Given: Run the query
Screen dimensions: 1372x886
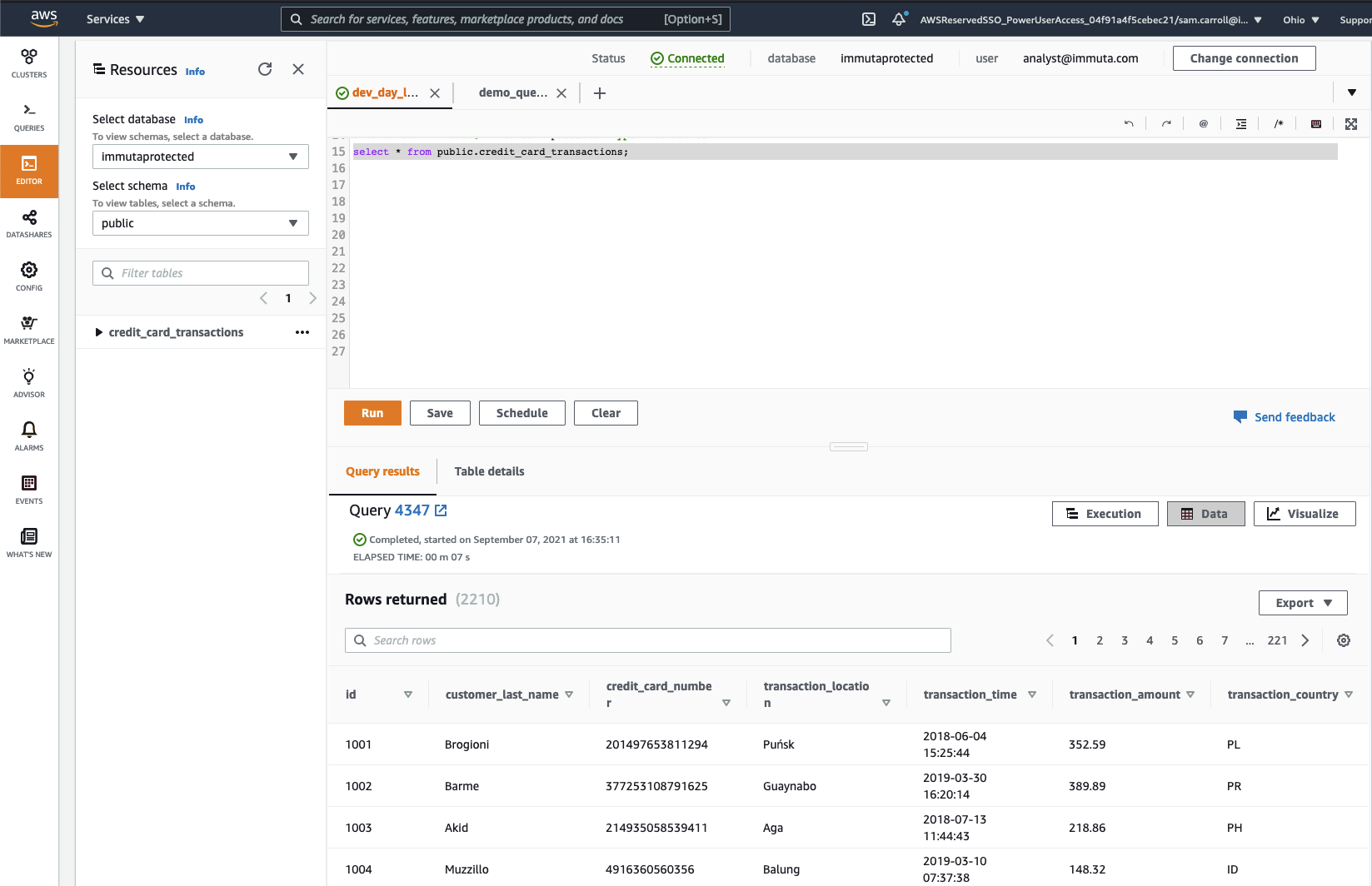Looking at the screenshot, I should (x=372, y=413).
